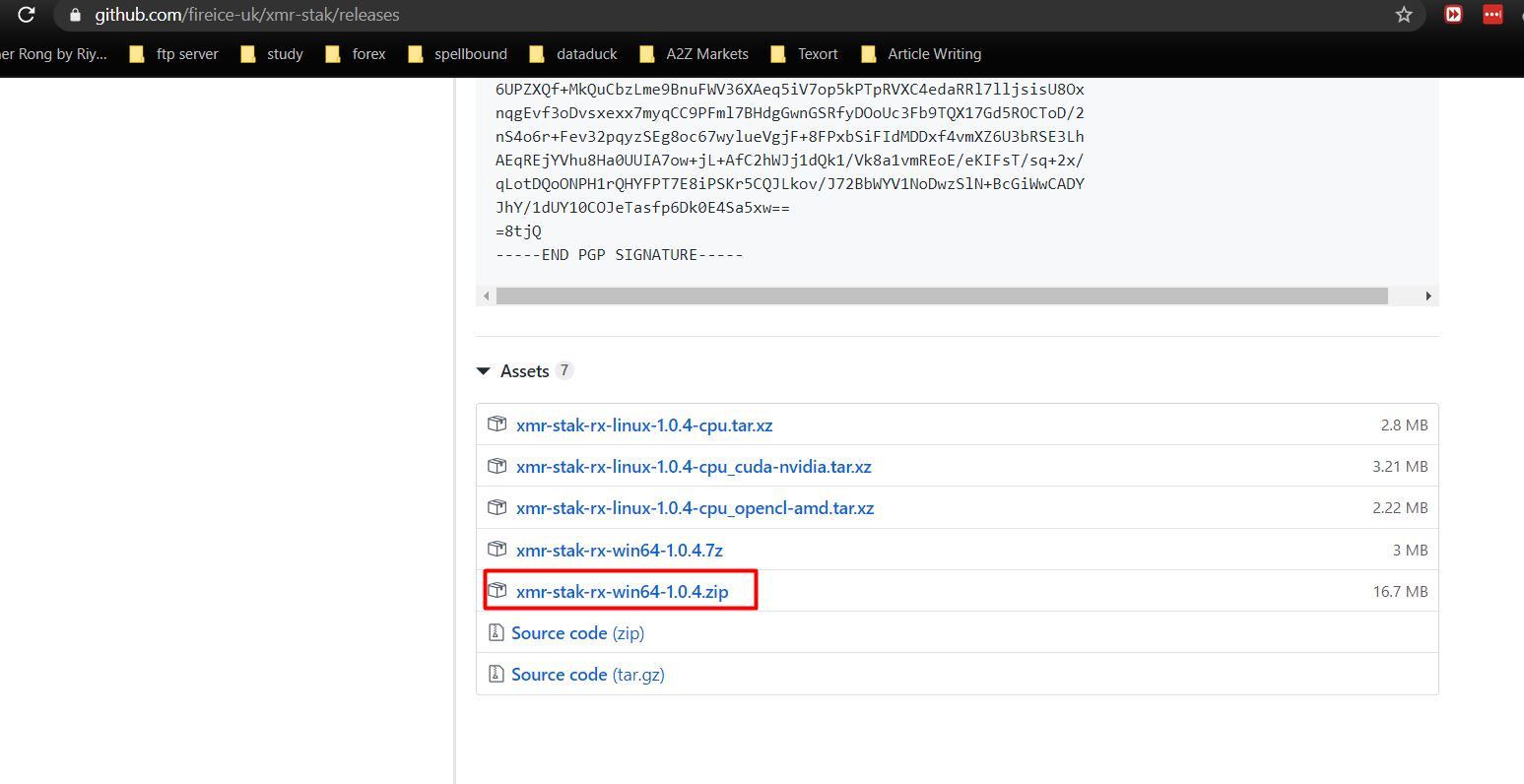
Task: Click the signature line starting with JhY/1dUY10COJe
Action: click(642, 208)
